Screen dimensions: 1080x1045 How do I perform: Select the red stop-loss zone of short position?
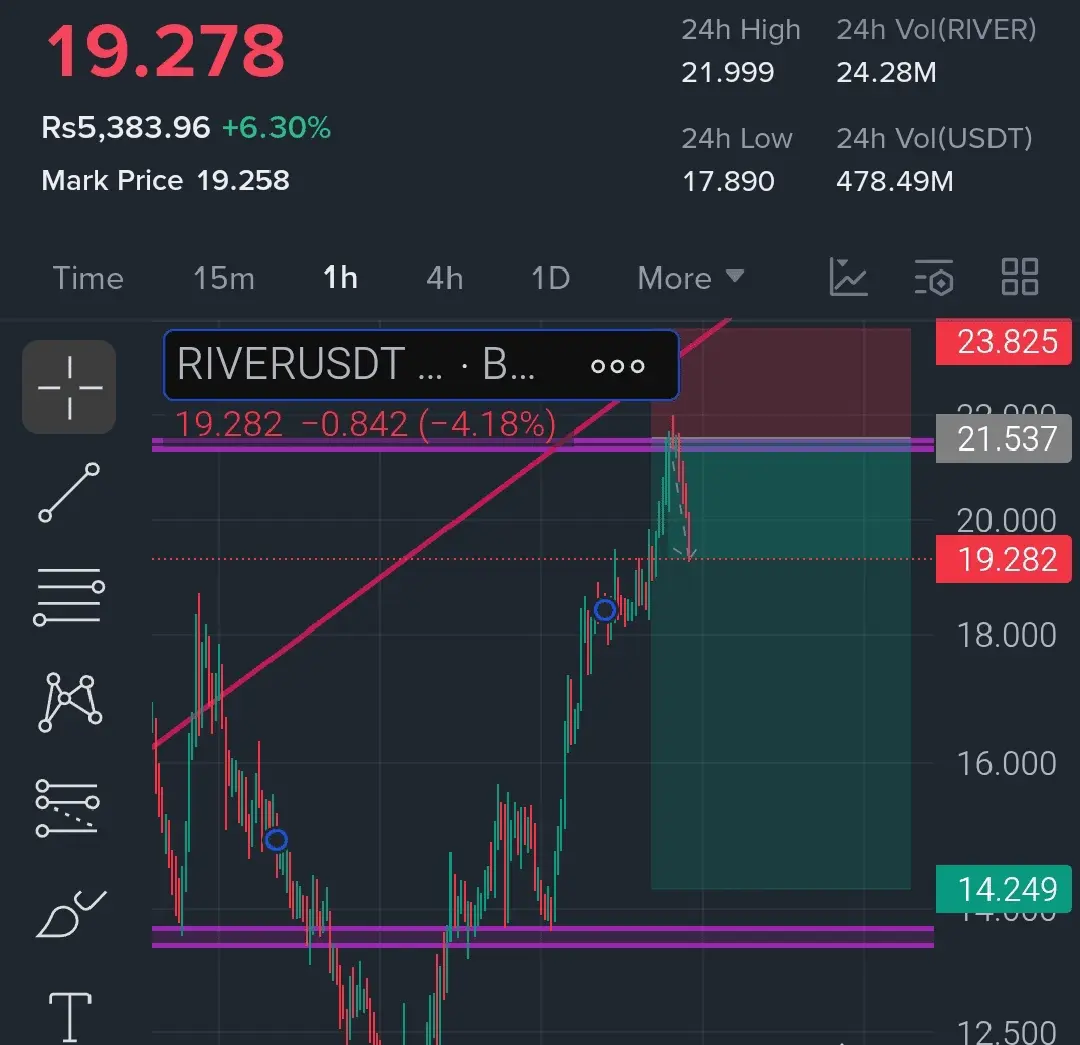[780, 383]
